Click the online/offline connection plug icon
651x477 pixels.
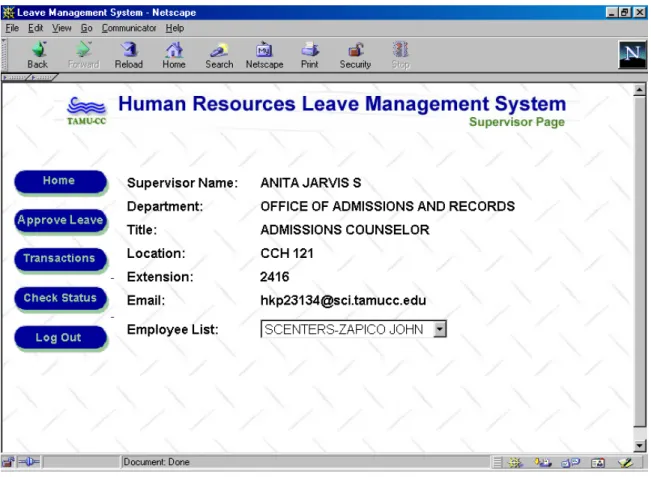(29, 462)
